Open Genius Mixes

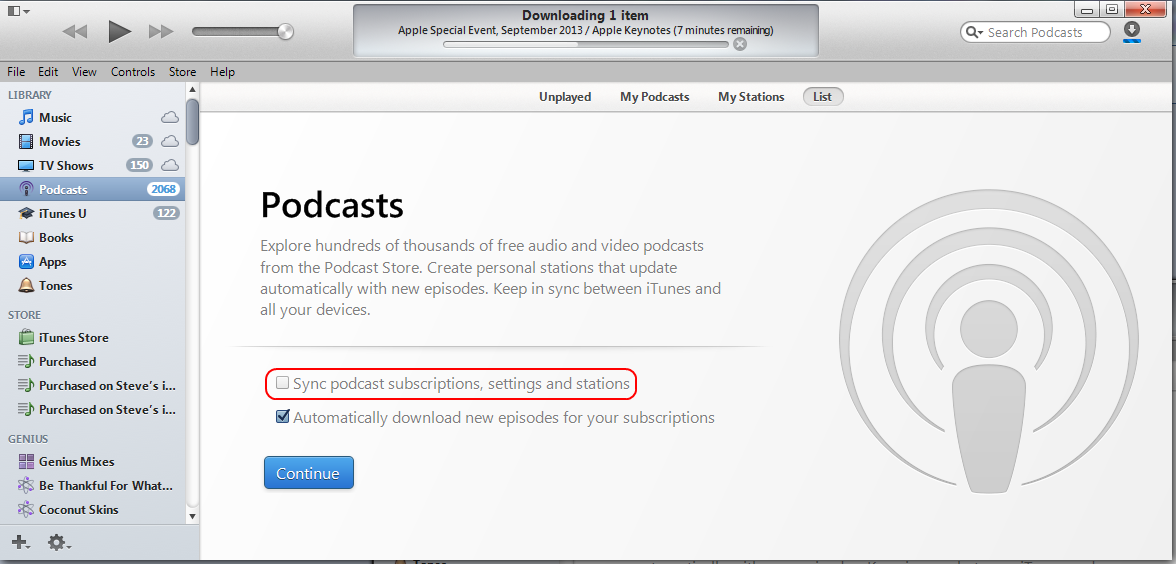point(92,462)
